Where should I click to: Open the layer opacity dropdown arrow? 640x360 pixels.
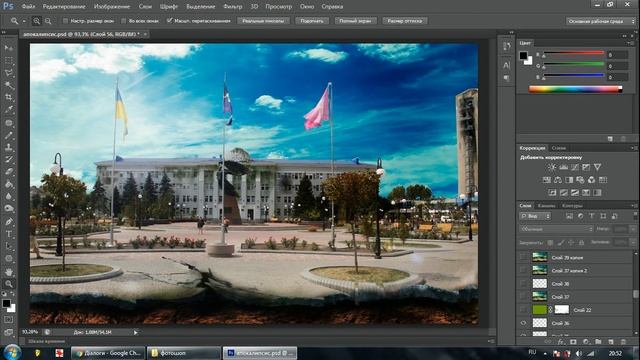[x=633, y=229]
